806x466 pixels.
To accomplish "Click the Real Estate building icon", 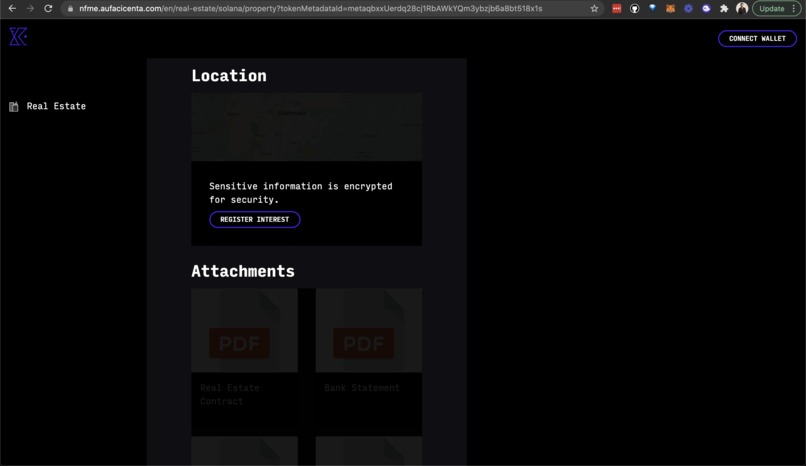I will coord(14,106).
